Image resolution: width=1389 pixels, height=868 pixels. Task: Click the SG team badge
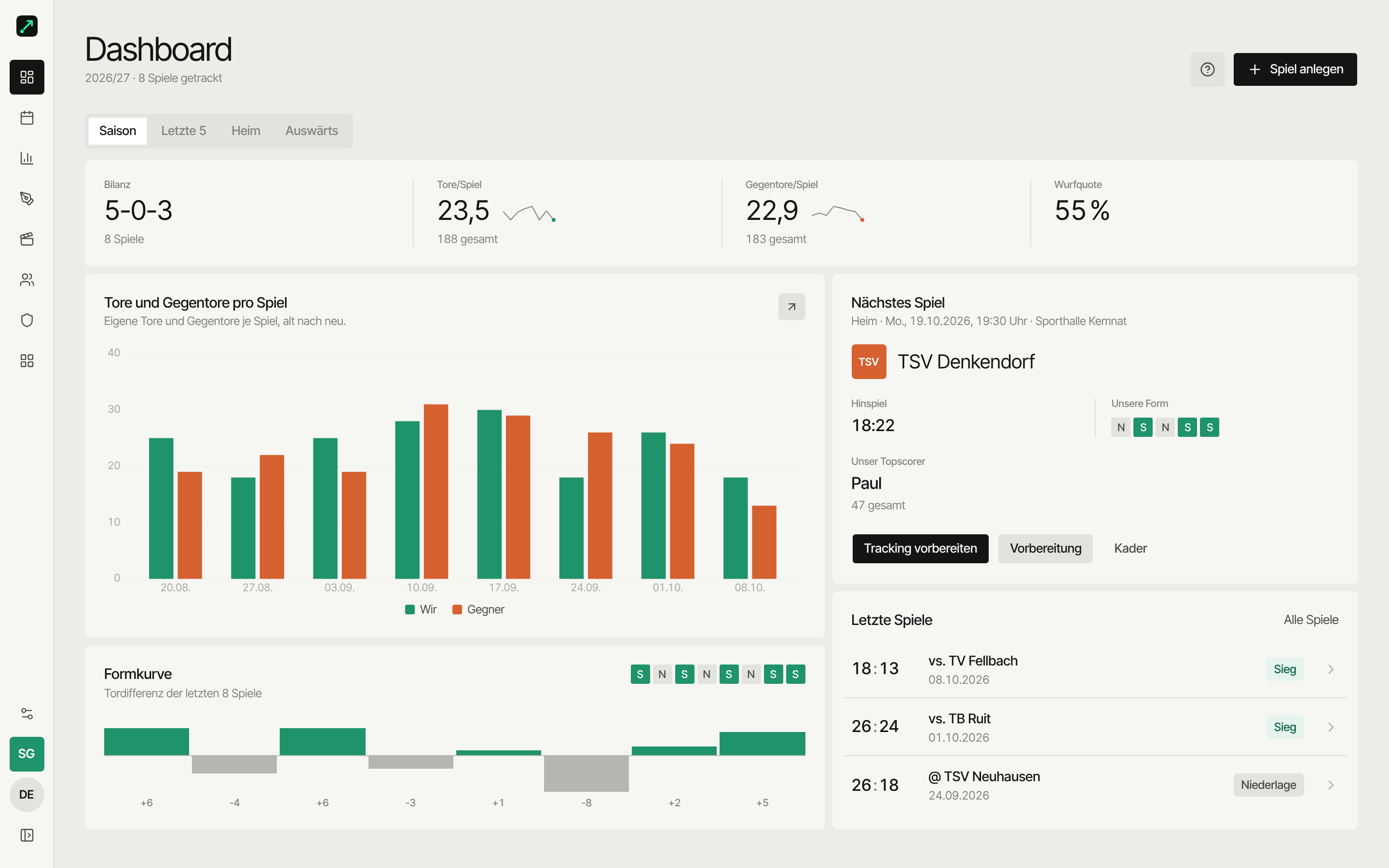(27, 754)
